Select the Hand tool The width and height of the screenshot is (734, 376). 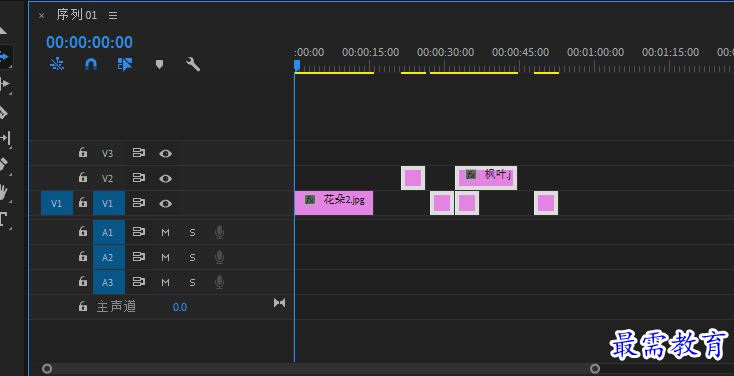4,192
